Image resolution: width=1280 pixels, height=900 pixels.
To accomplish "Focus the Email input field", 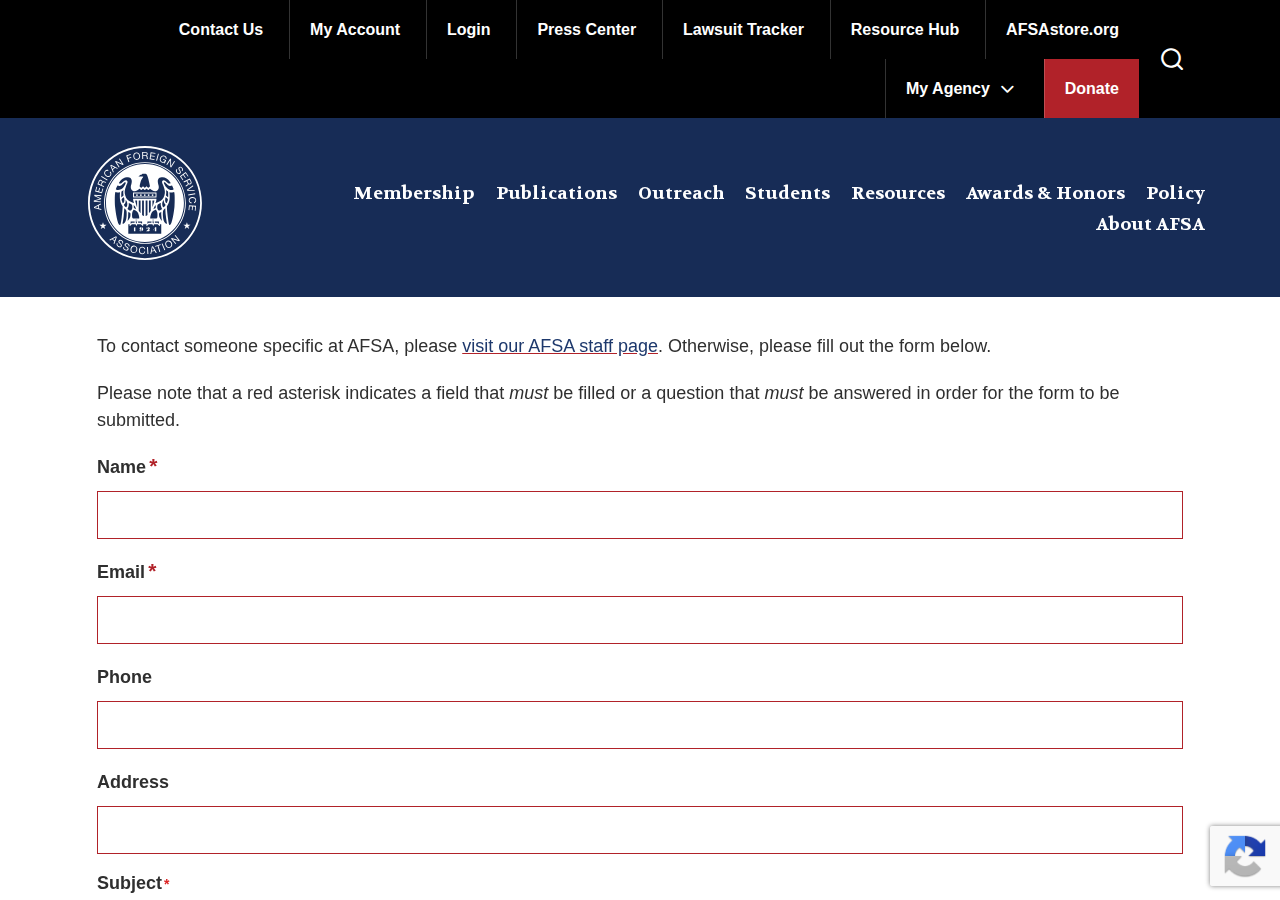I will pyautogui.click(x=640, y=620).
